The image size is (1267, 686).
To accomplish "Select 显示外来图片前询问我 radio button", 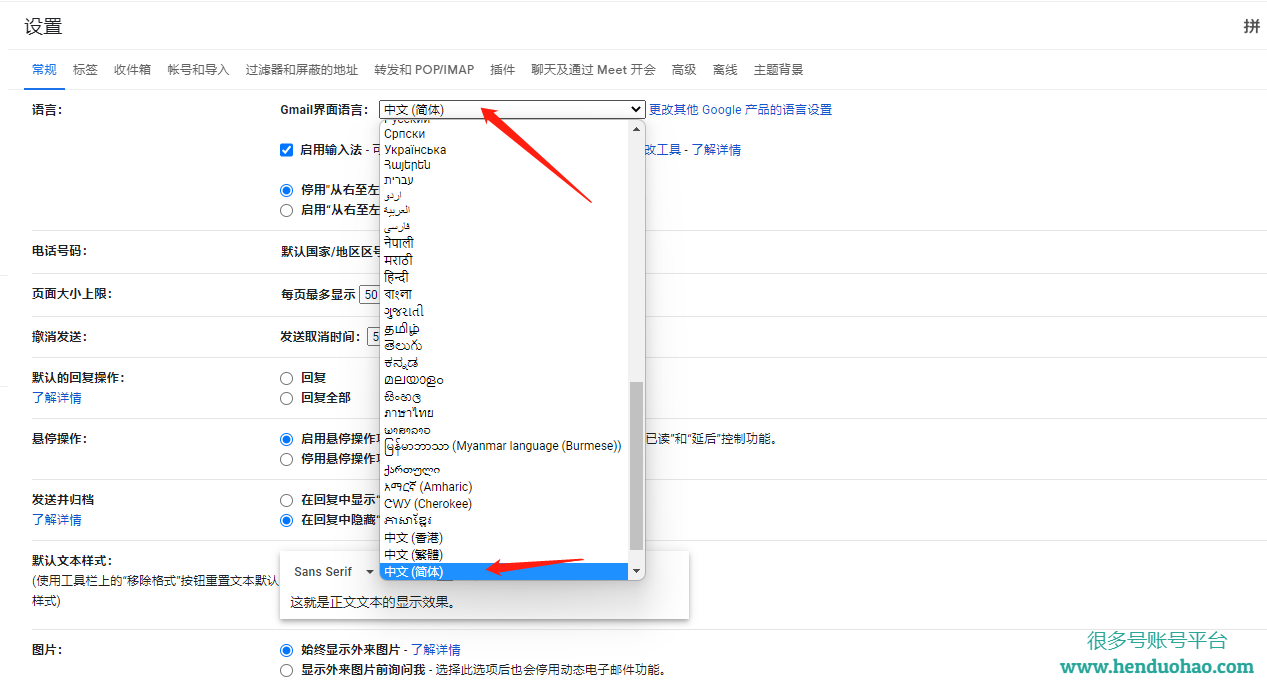I will (x=287, y=670).
